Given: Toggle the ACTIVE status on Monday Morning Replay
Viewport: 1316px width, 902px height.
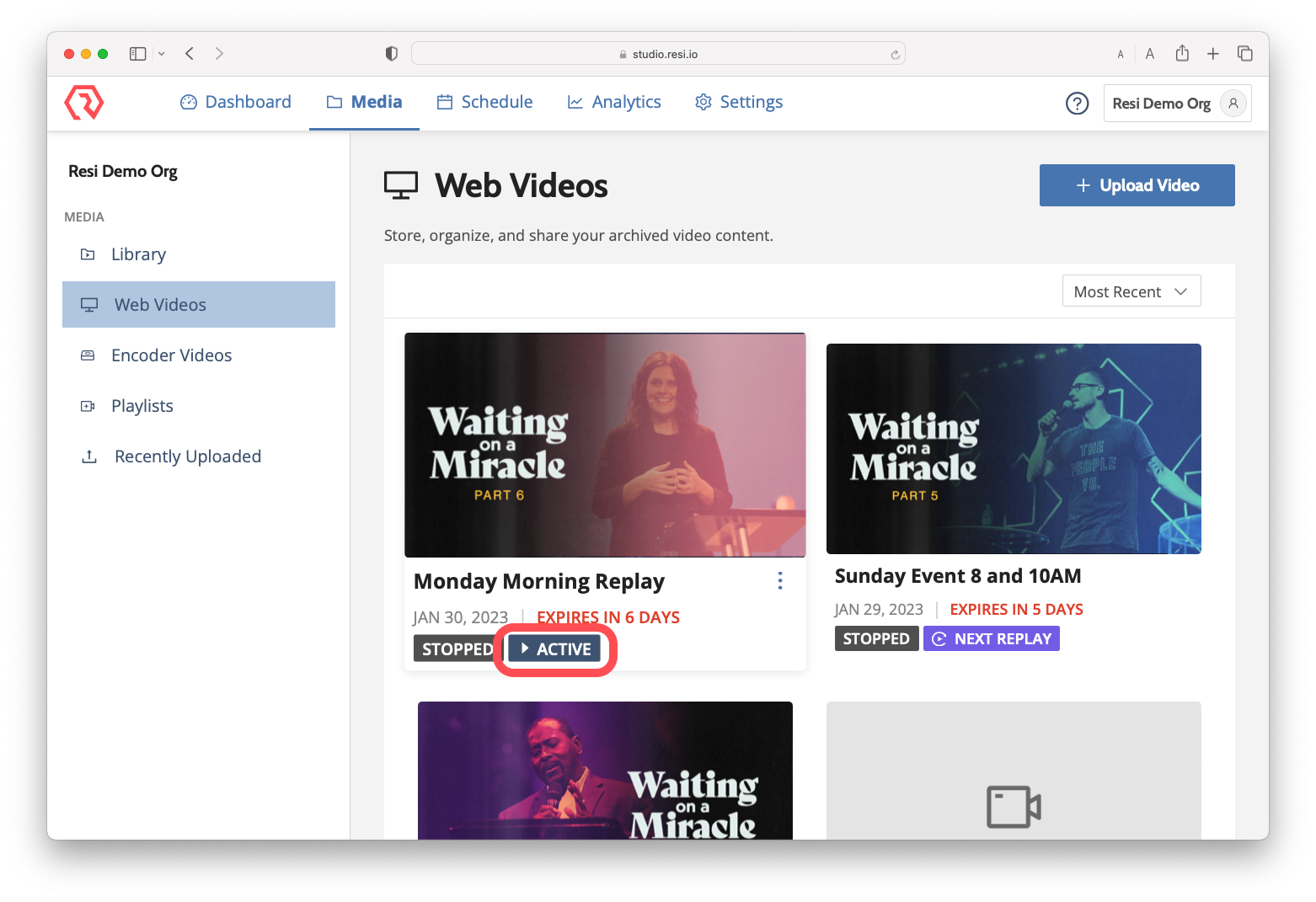Looking at the screenshot, I should pos(554,648).
